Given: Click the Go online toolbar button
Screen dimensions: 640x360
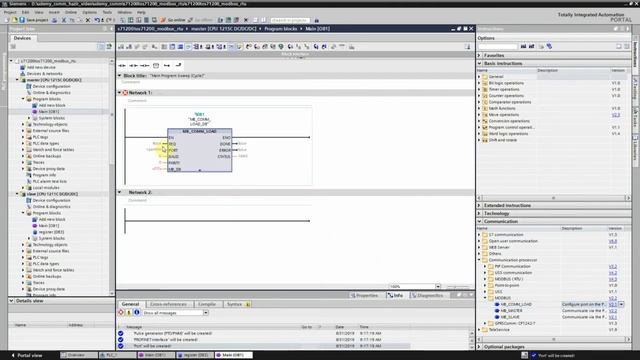Looking at the screenshot, I should 173,20.
